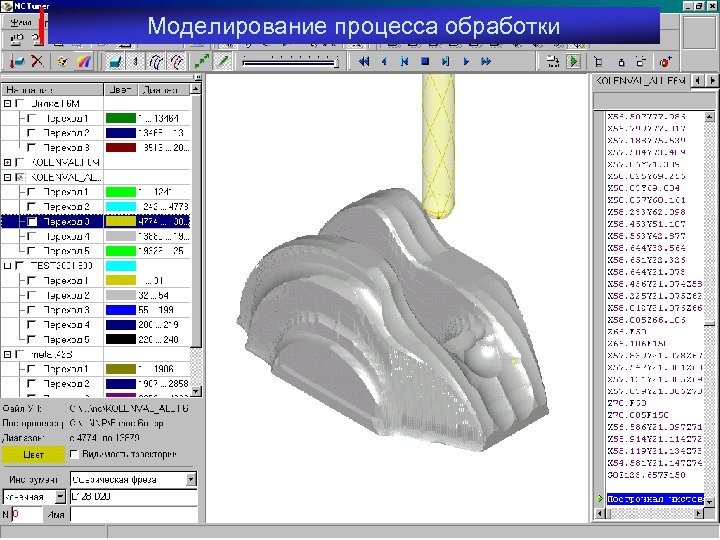
Task: Click the rainbow color stripes icon
Action: (x=83, y=61)
